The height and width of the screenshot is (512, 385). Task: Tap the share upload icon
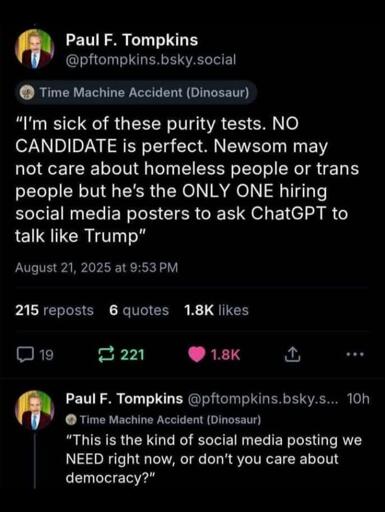click(292, 354)
